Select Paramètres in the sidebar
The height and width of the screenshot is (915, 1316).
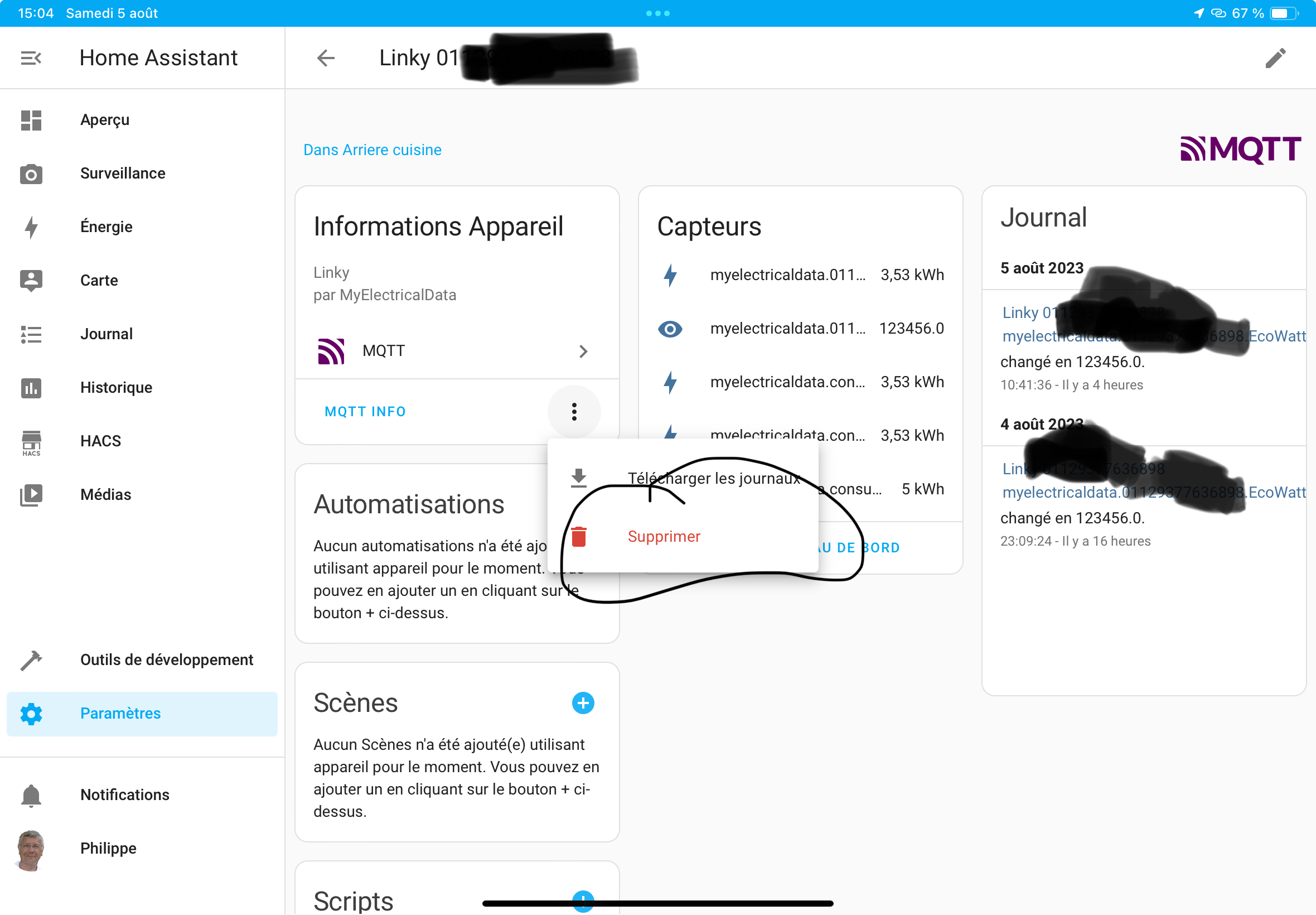[x=120, y=714]
